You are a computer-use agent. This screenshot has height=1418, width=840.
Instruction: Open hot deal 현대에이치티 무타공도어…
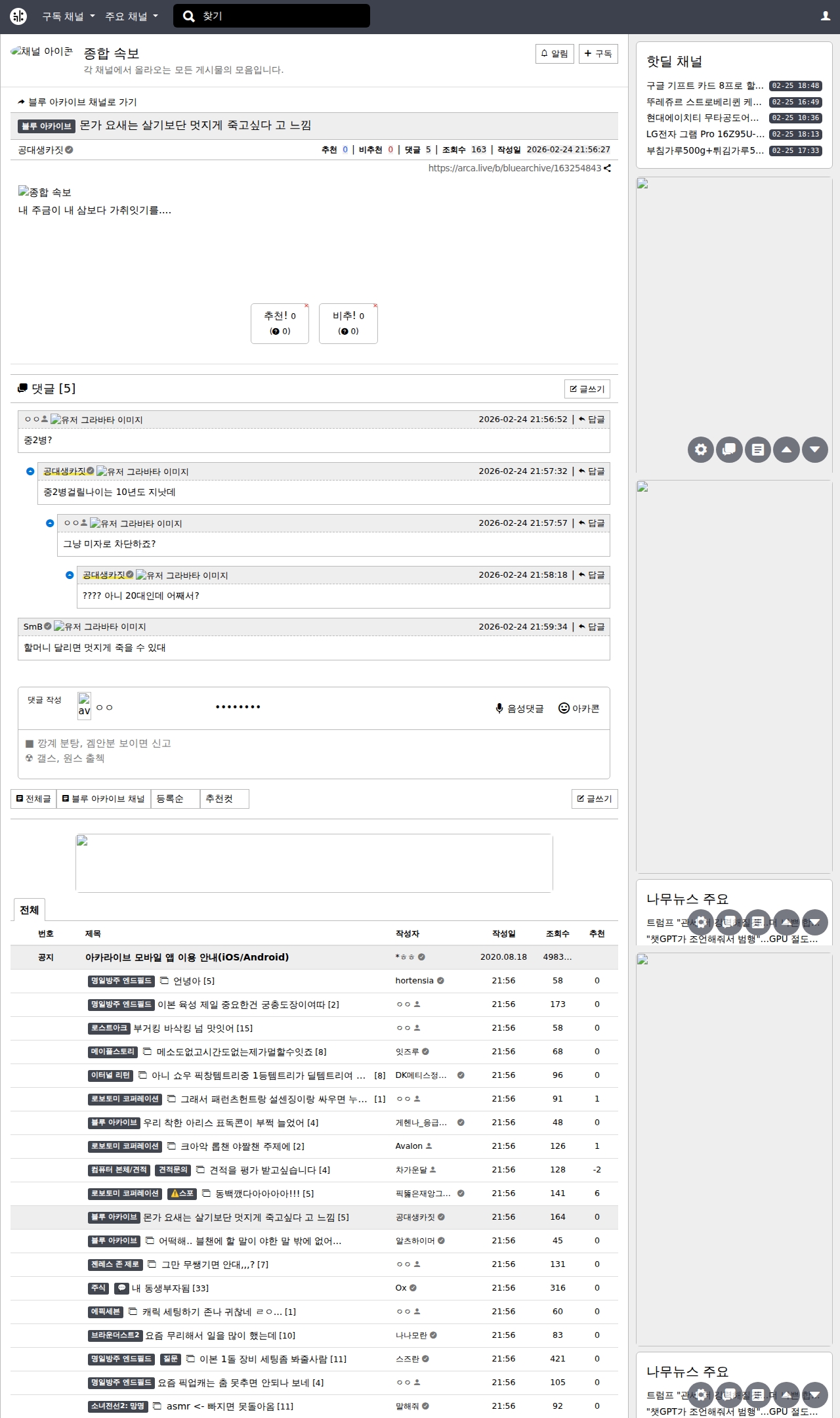point(703,118)
